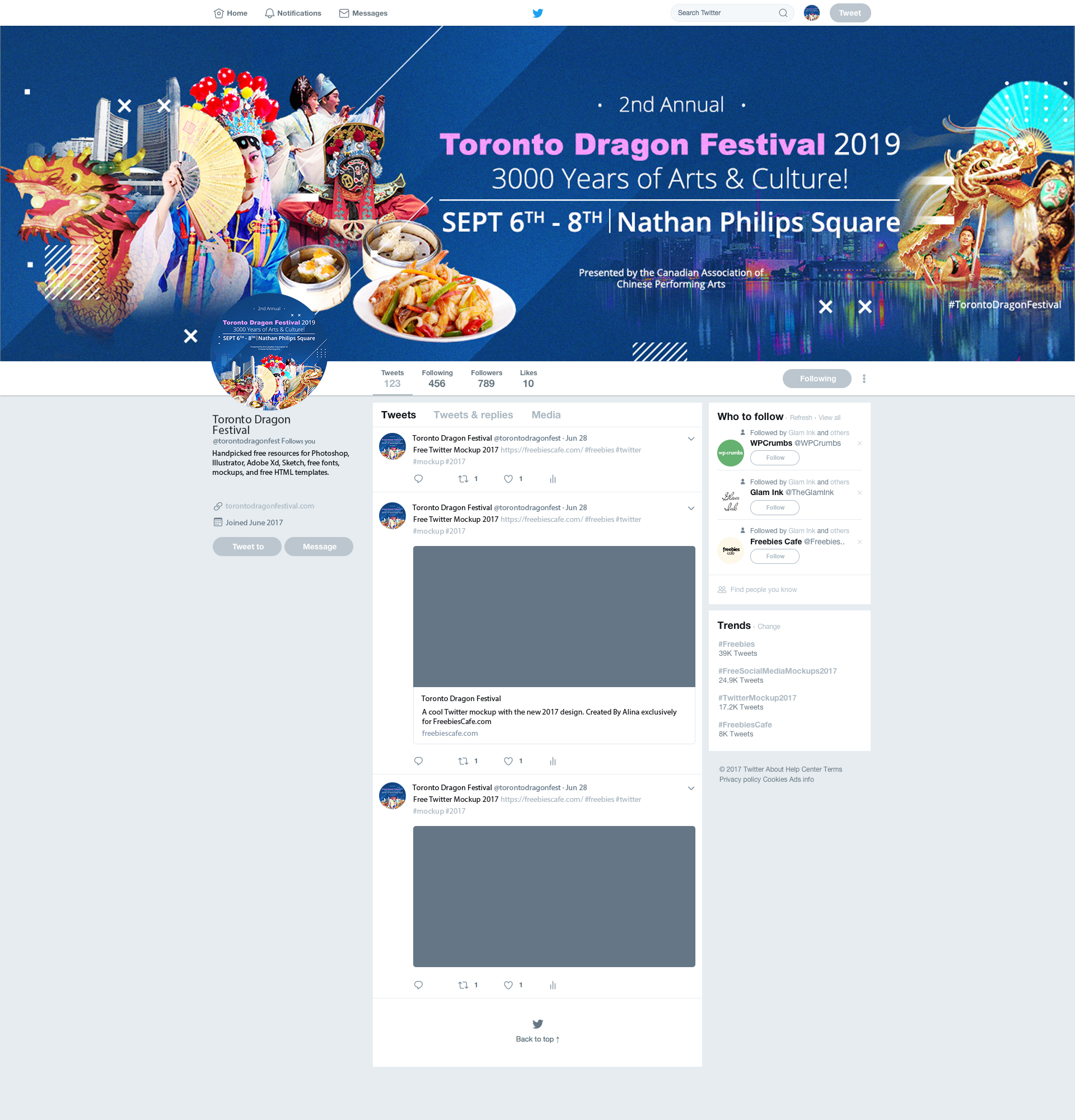Open torontodragonfestival.com profile link
The height and width of the screenshot is (1120, 1075).
pos(270,506)
